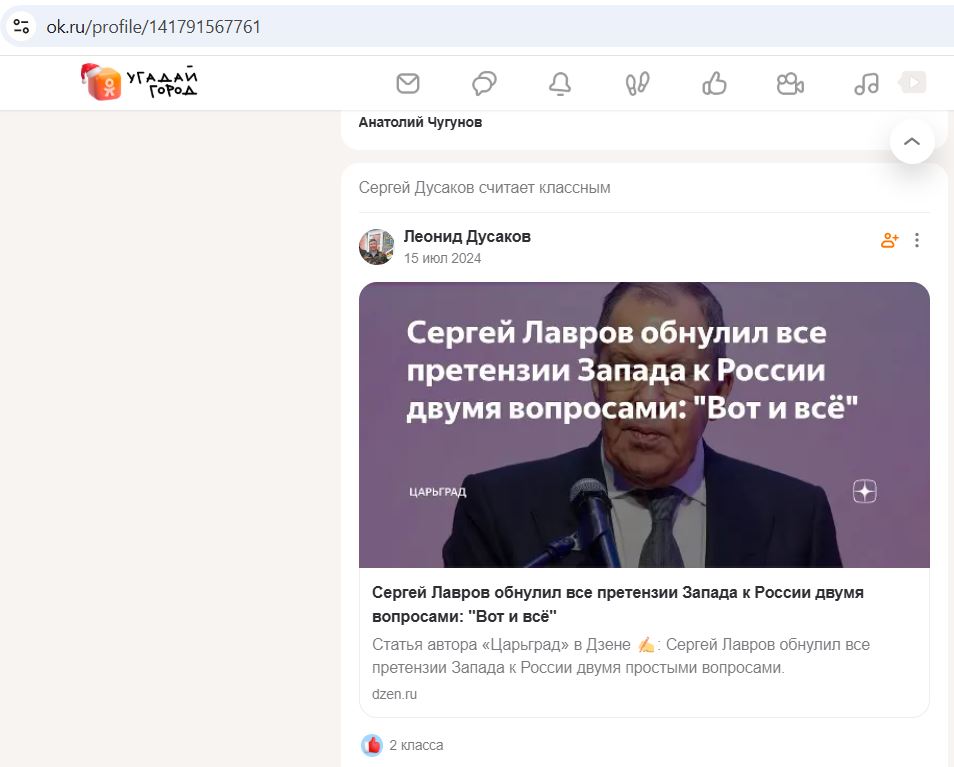
Task: Open the Messages envelope icon
Action: coord(408,83)
